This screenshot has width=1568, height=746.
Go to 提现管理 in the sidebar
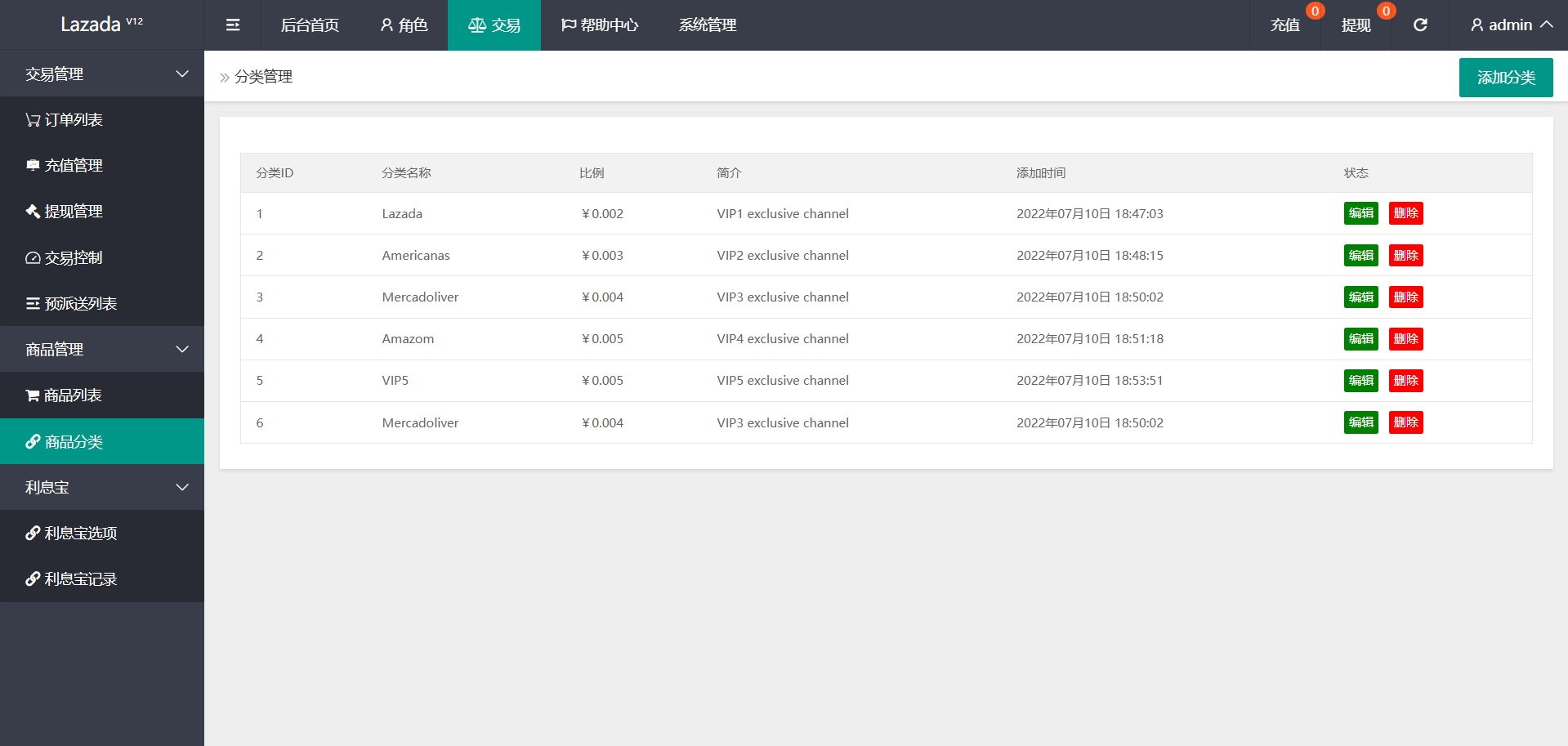coord(102,211)
